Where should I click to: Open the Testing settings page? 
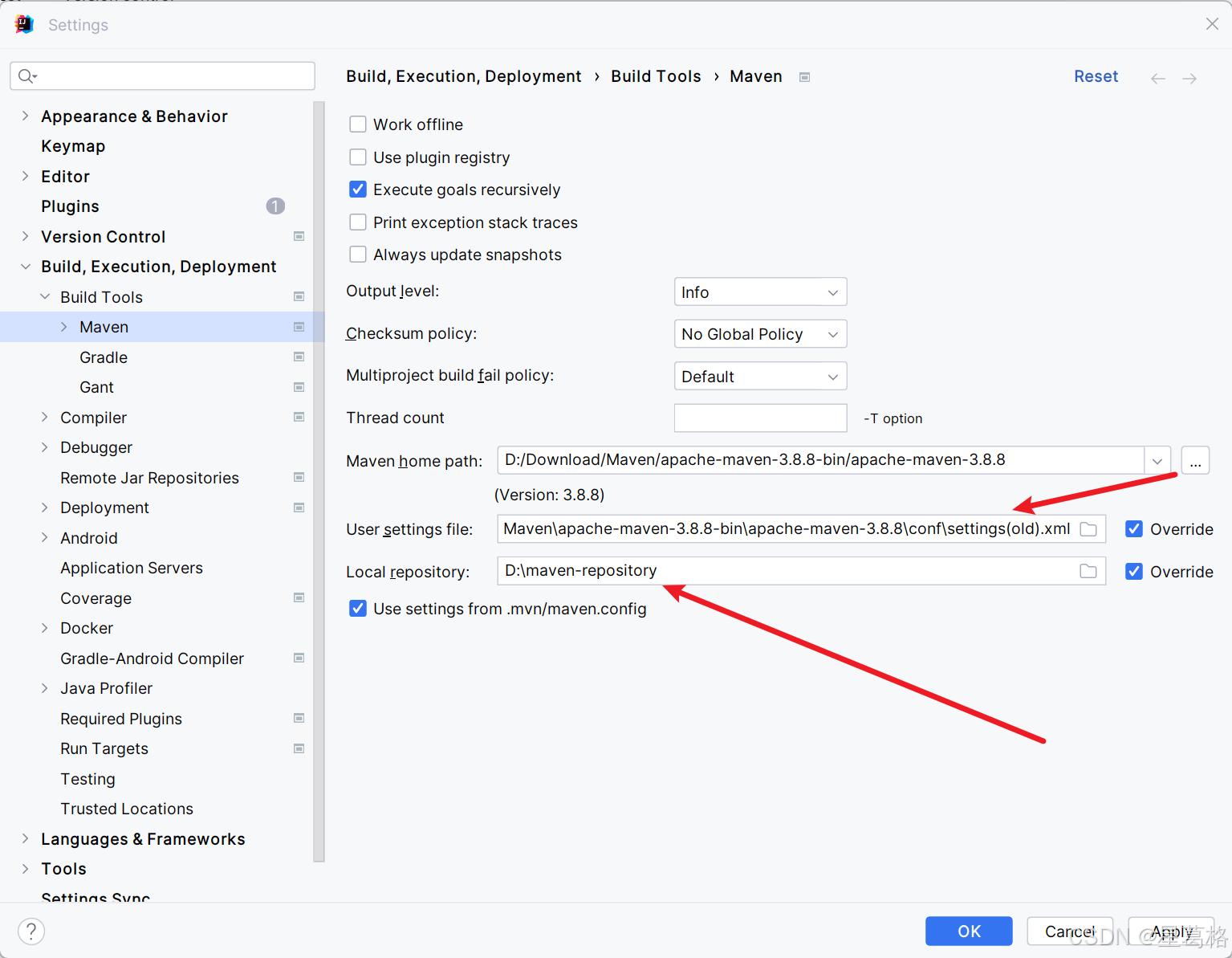point(87,779)
